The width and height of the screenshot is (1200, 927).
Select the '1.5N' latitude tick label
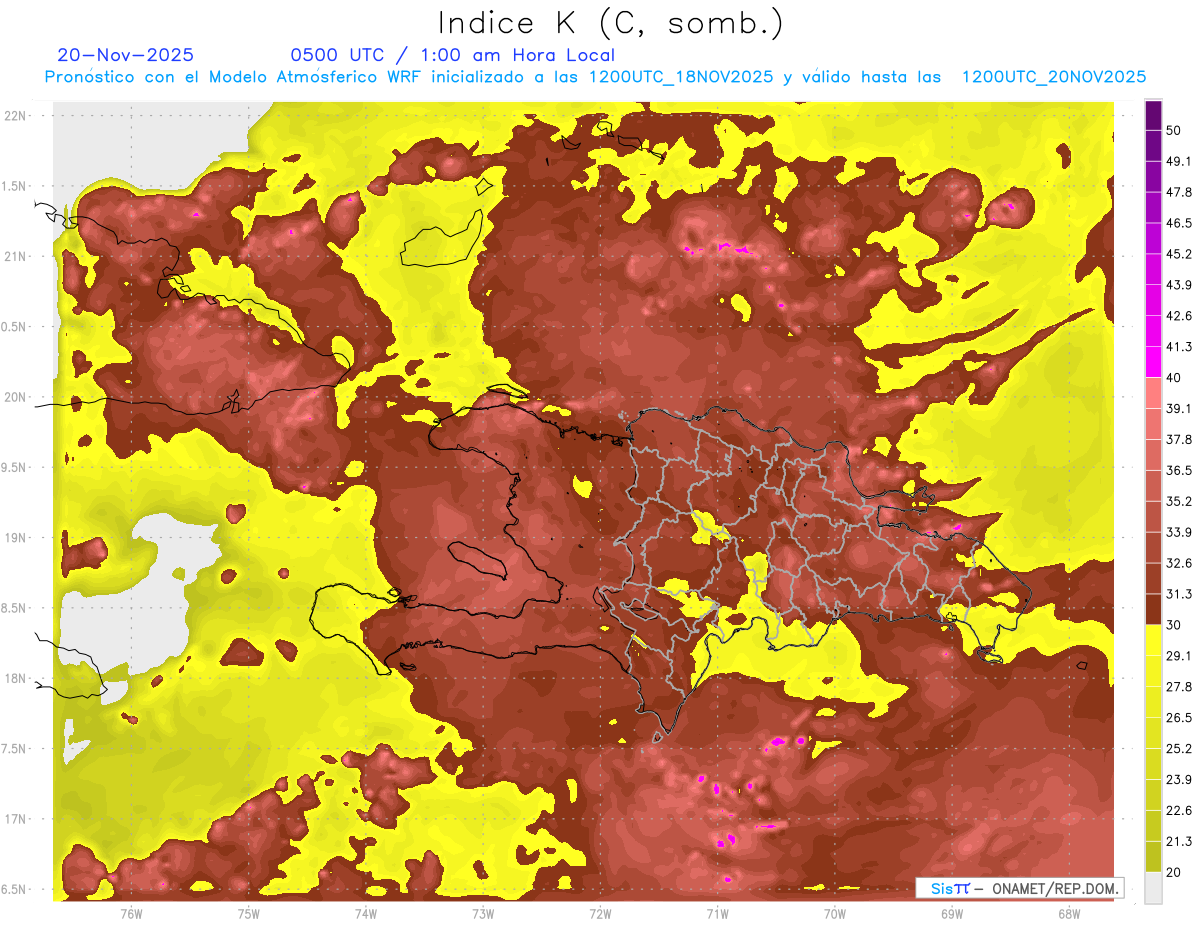point(13,186)
